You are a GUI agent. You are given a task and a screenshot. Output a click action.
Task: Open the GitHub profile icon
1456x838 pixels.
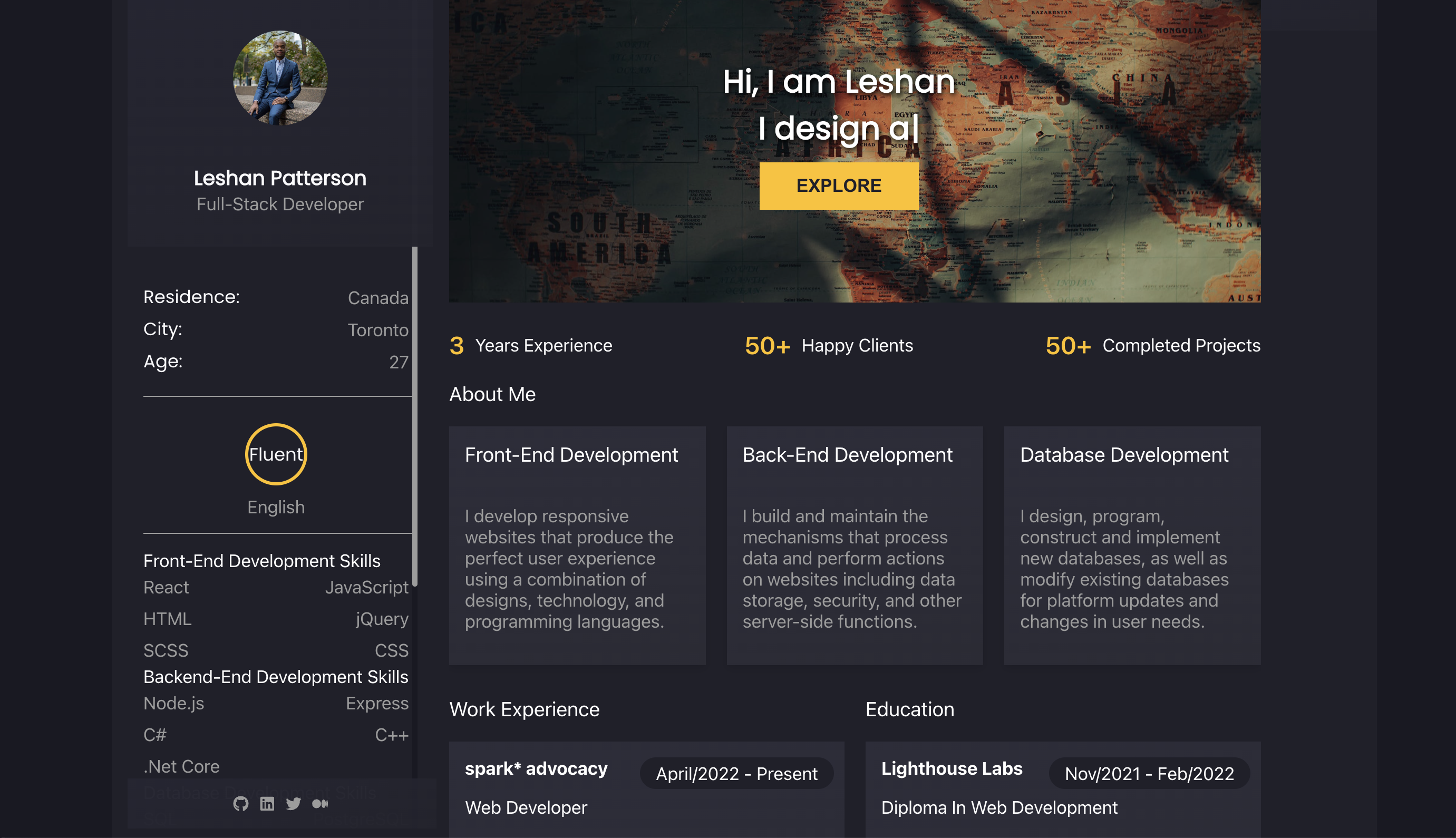[242, 803]
